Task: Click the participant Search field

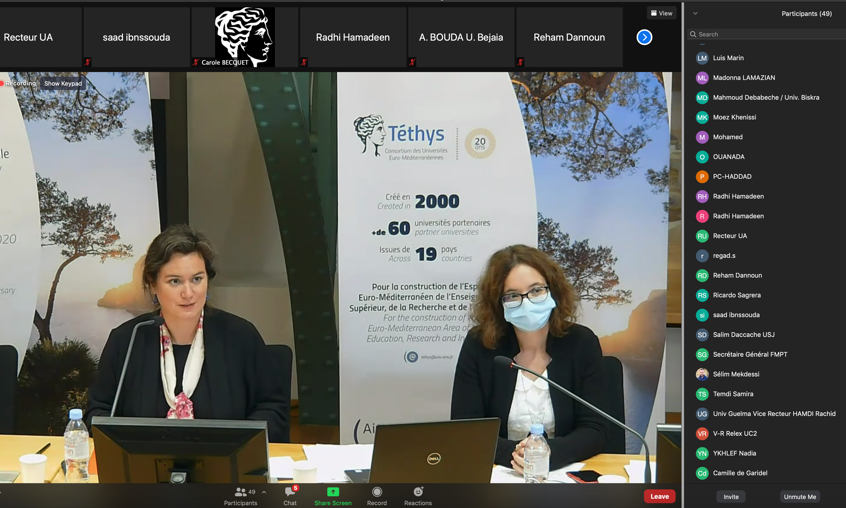Action: coord(765,34)
